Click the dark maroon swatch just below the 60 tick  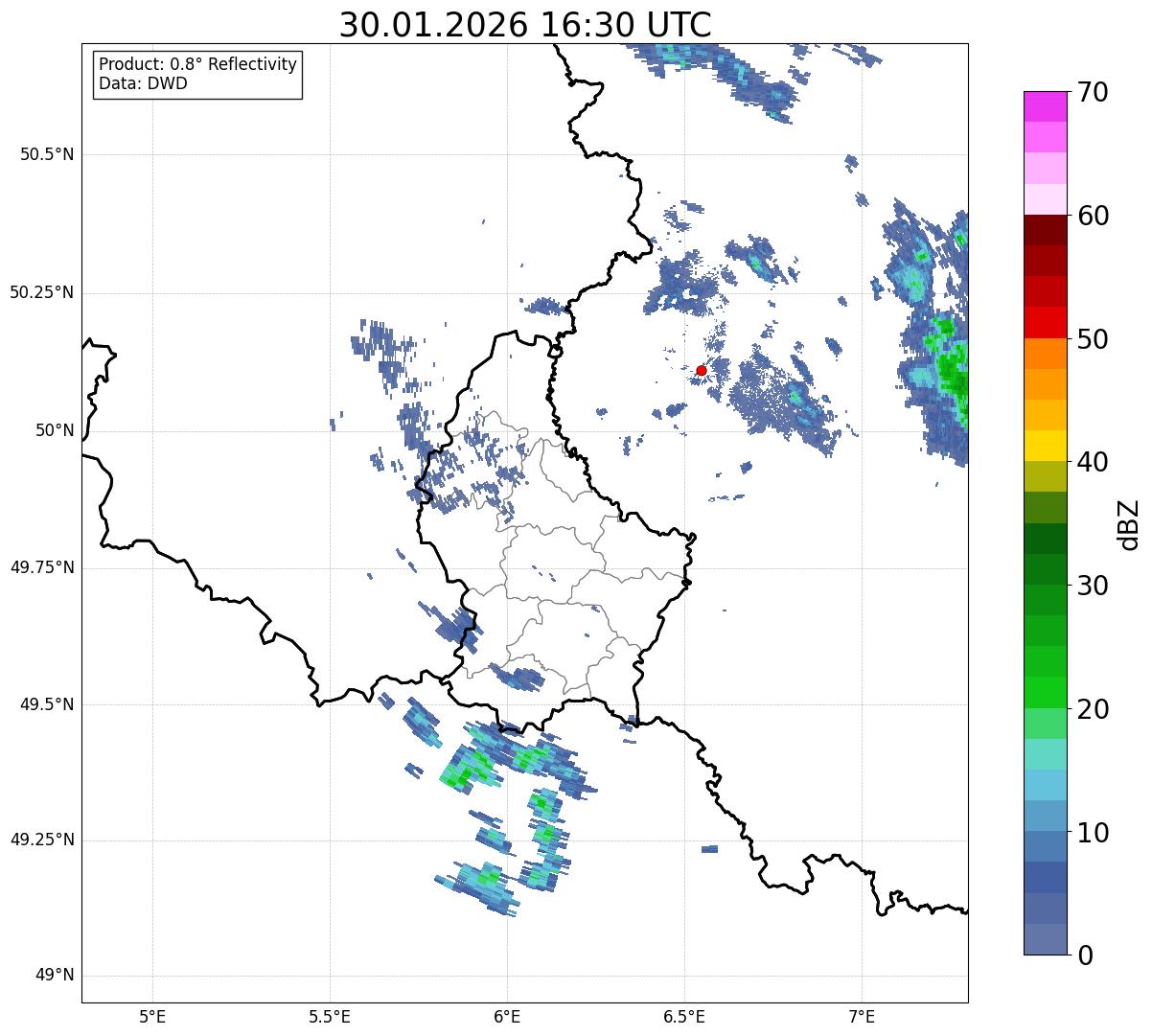(1045, 230)
